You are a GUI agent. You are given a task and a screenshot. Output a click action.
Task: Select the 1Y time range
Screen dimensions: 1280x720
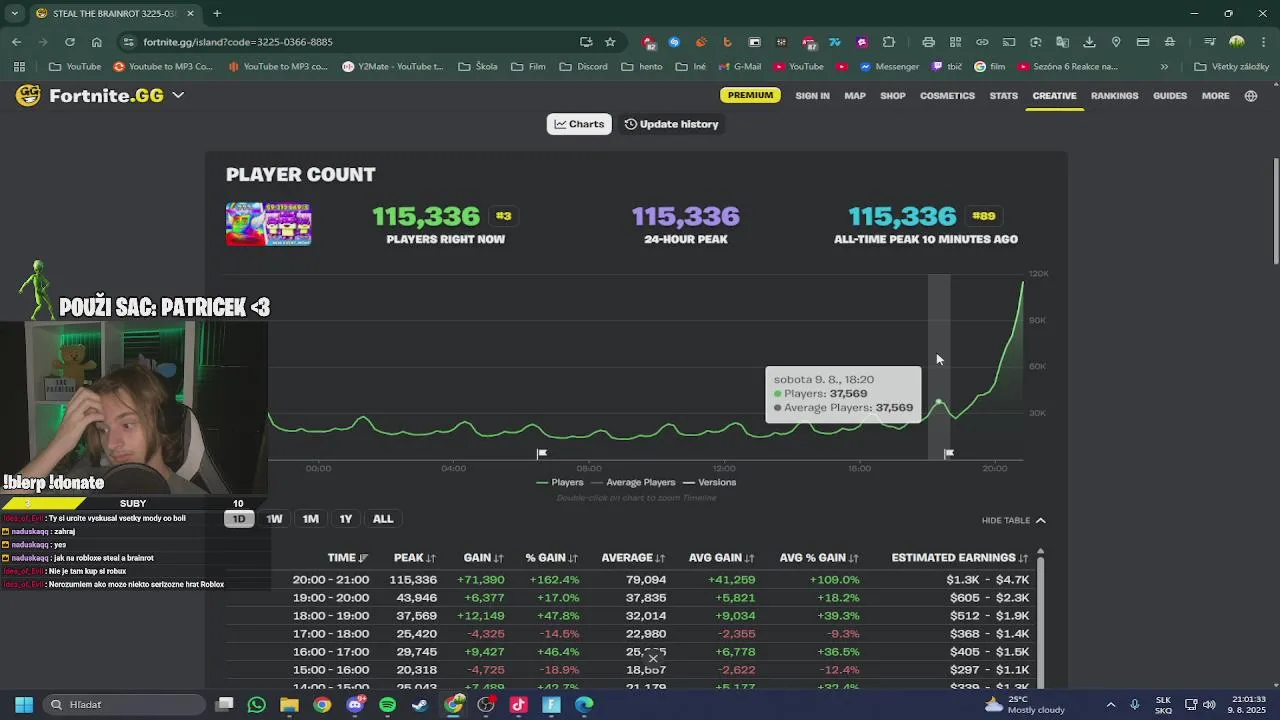[x=345, y=519]
